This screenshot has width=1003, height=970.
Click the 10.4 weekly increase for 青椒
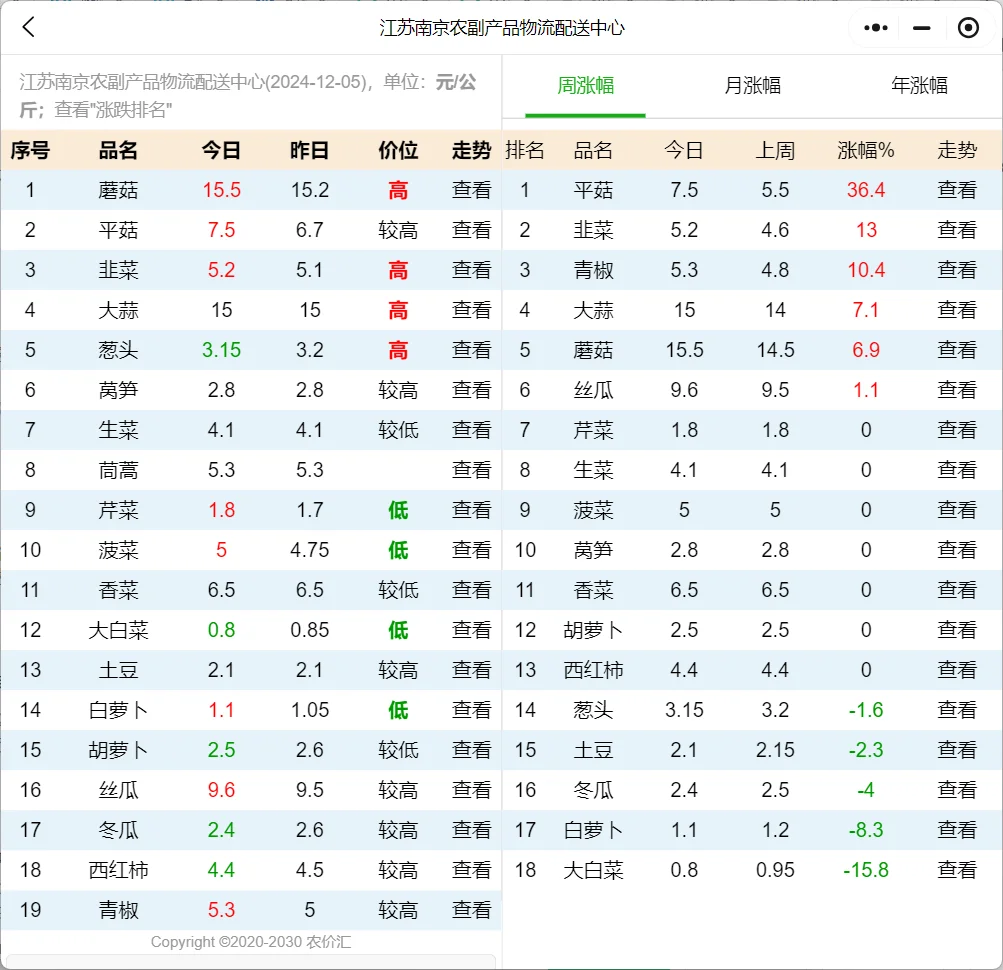click(865, 270)
